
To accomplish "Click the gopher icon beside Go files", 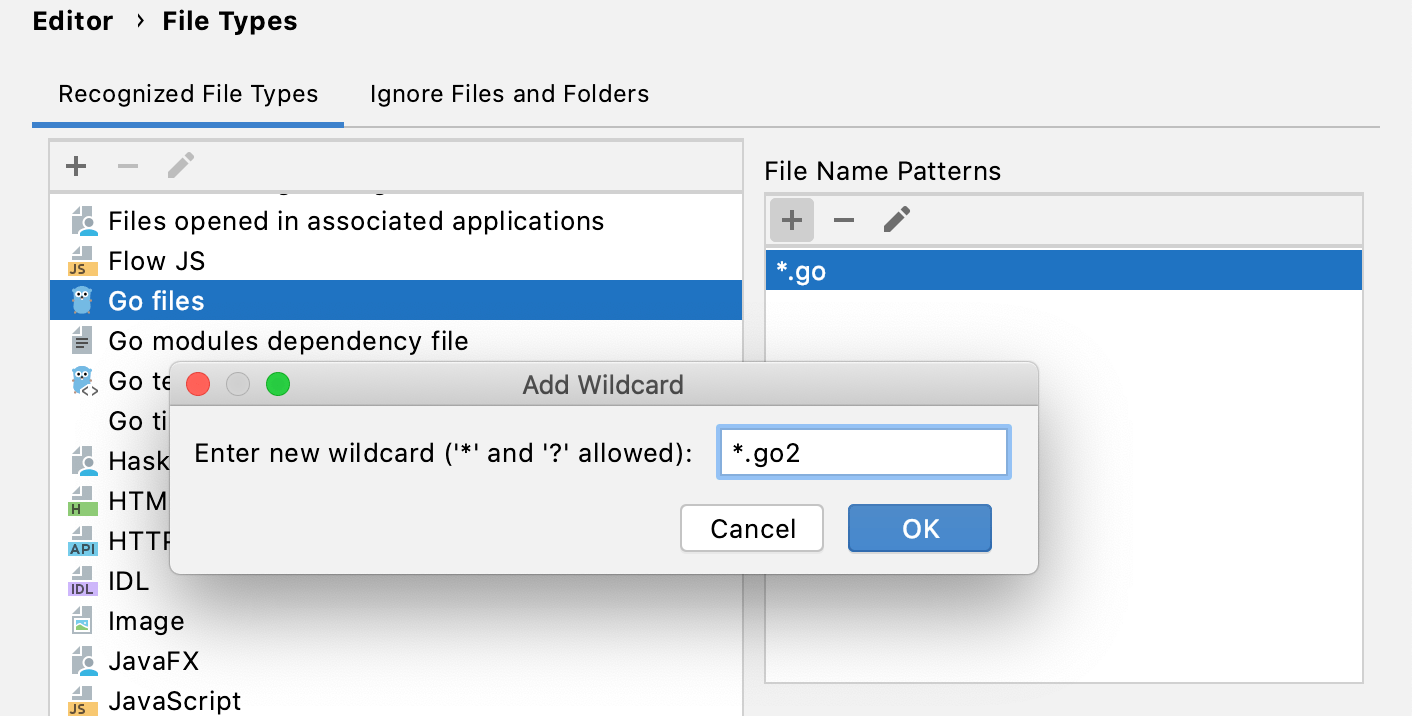I will tap(84, 300).
